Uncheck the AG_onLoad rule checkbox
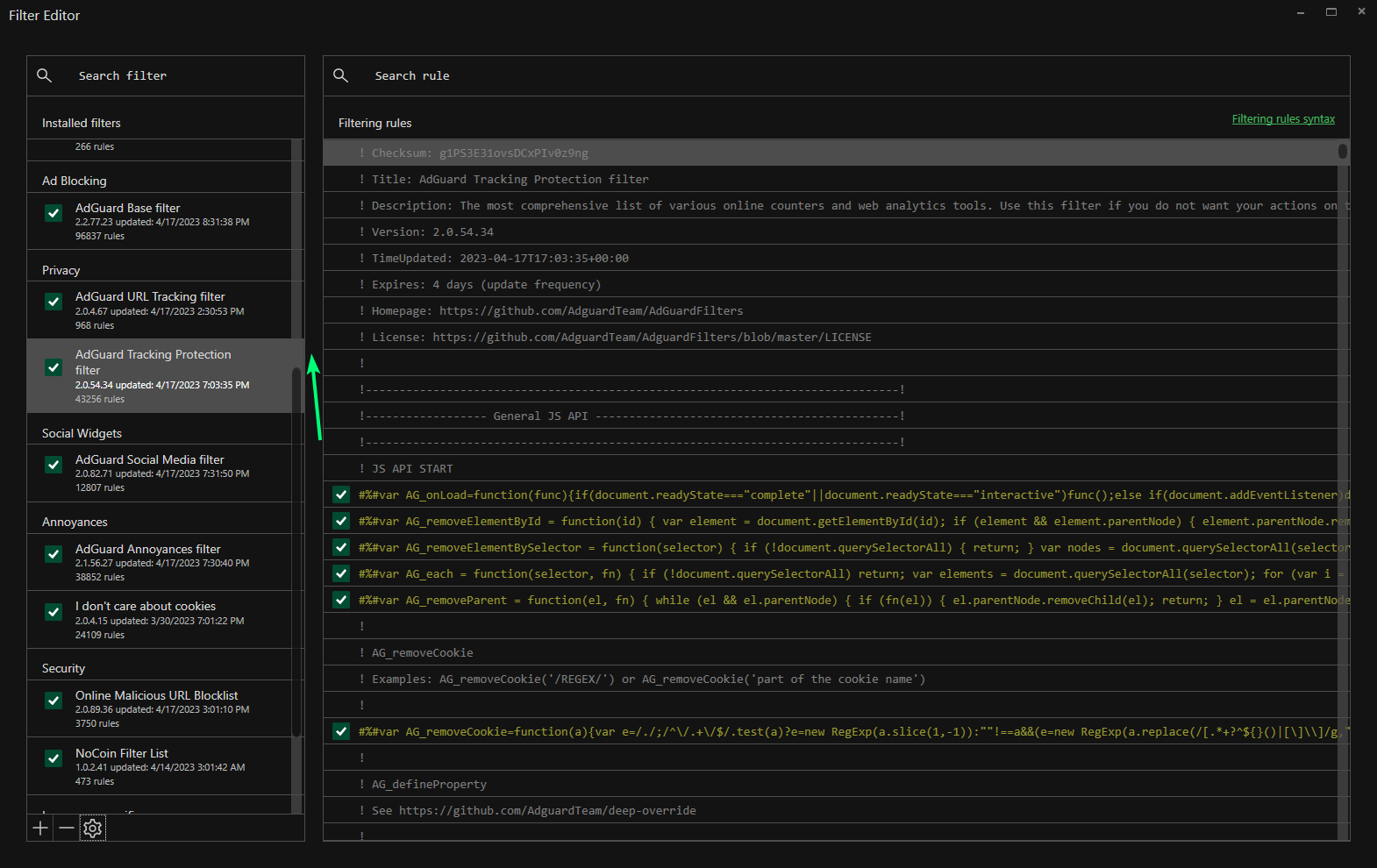The height and width of the screenshot is (868, 1377). pos(341,494)
